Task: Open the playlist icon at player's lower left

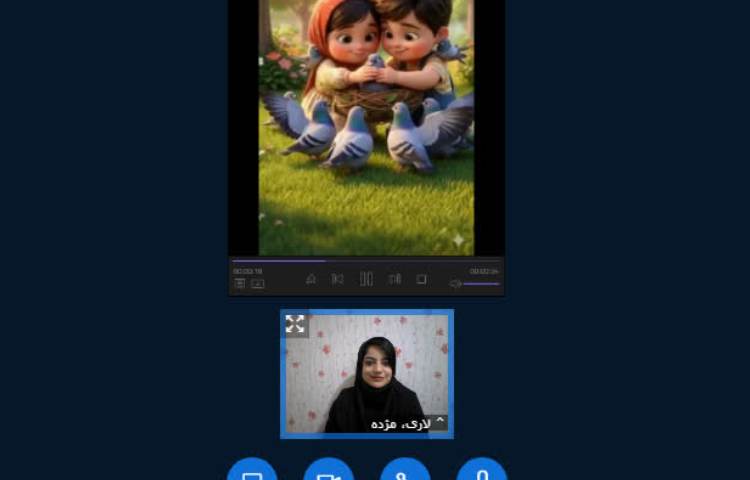Action: [240, 284]
